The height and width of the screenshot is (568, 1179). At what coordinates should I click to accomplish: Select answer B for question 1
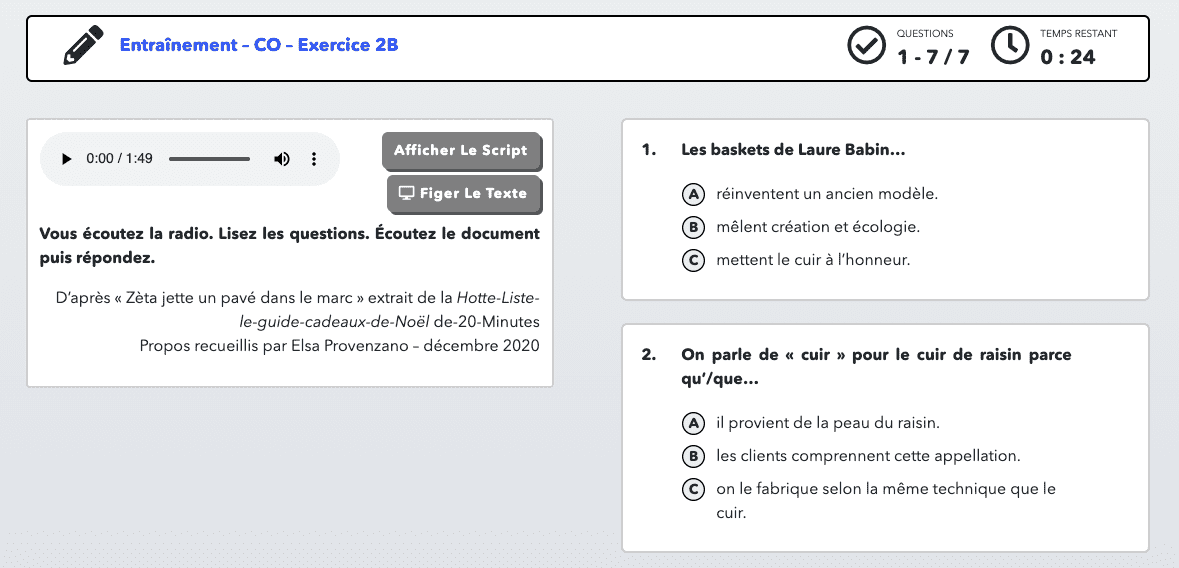point(692,227)
